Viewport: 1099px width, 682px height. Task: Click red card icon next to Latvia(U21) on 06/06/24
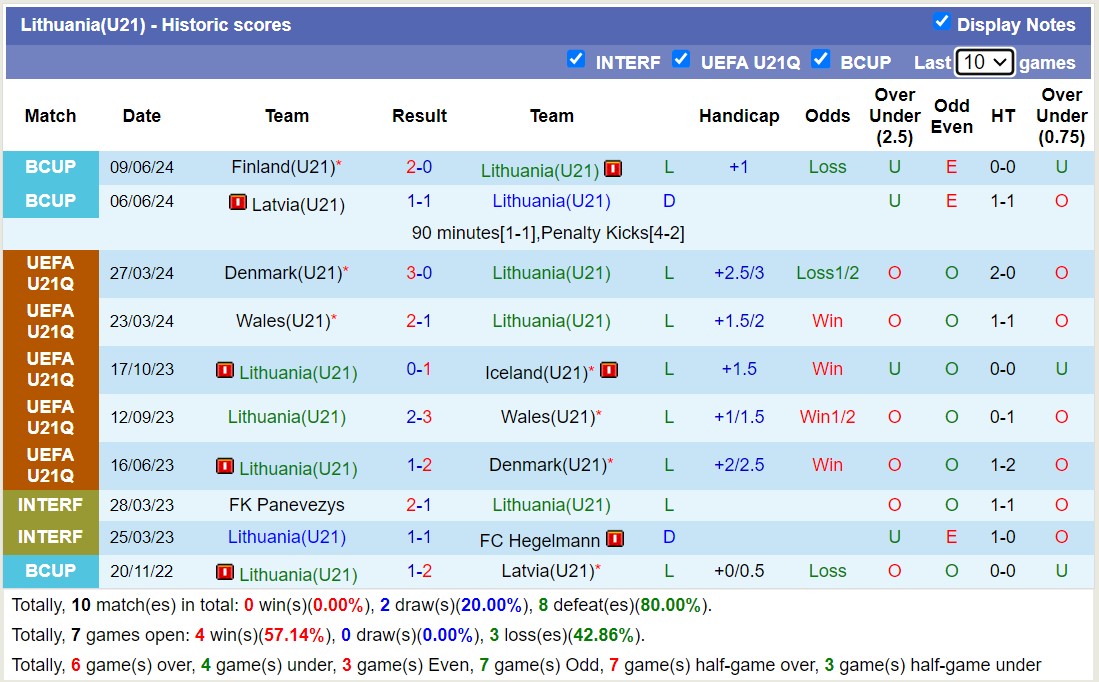pos(238,203)
